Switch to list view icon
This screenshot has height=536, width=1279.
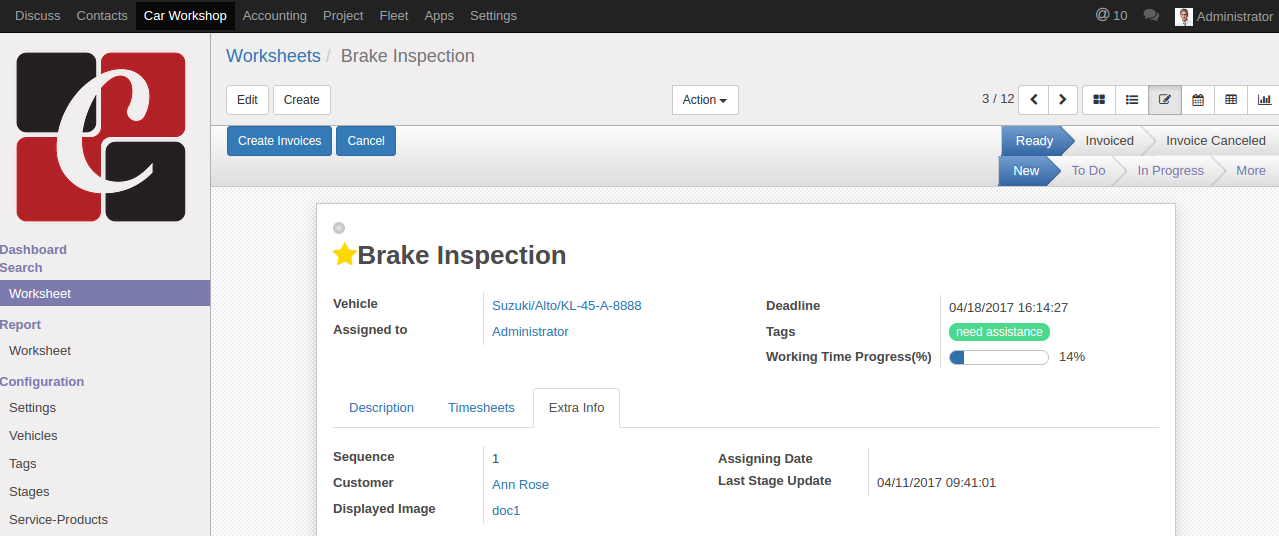pos(1132,100)
